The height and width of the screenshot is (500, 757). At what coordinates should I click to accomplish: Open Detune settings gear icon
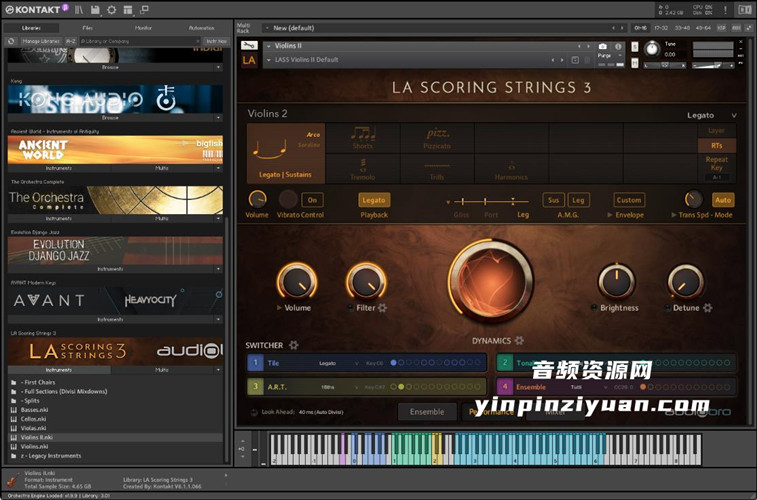coord(708,308)
